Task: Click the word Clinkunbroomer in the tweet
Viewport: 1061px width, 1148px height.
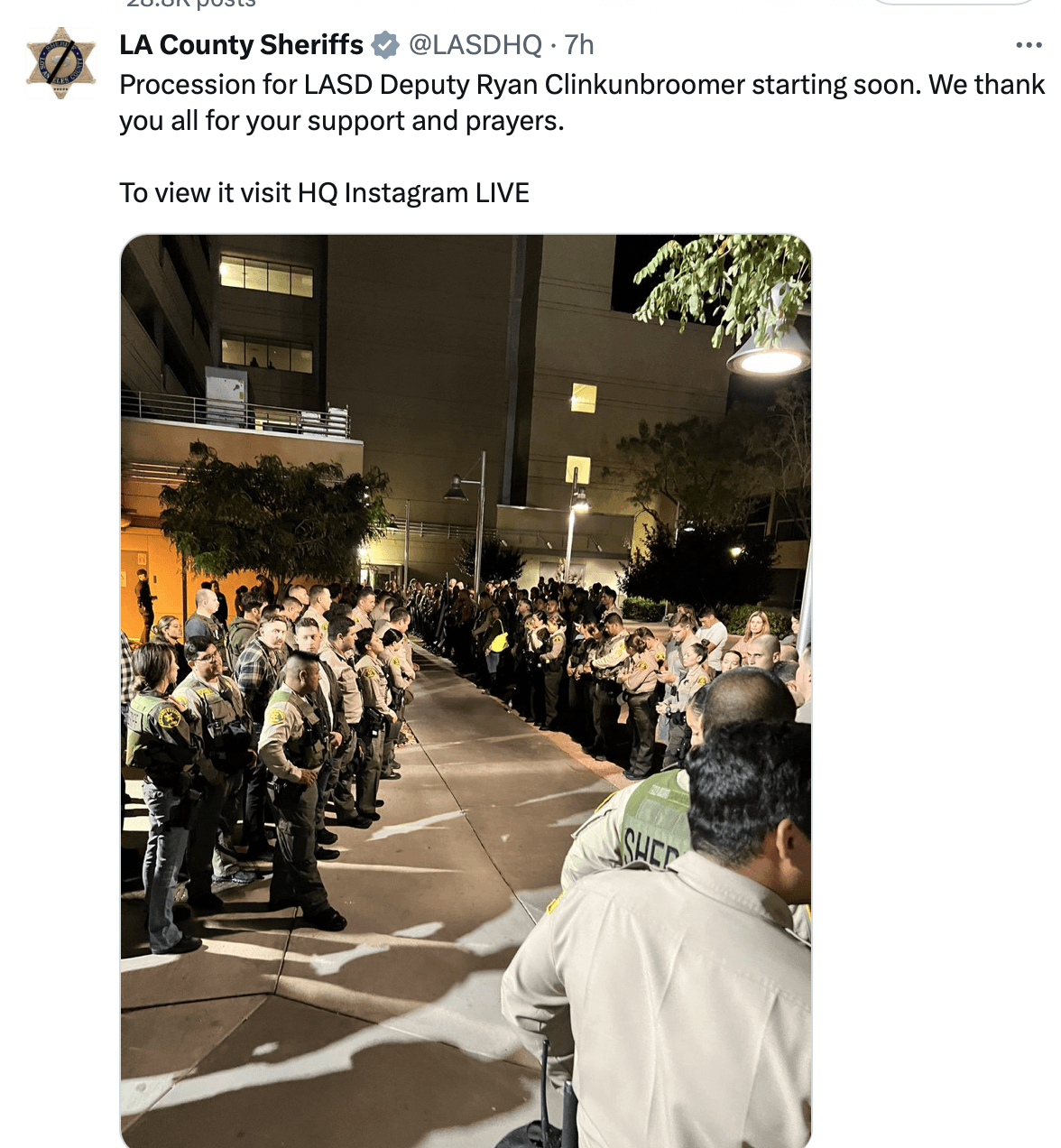Action: [645, 84]
